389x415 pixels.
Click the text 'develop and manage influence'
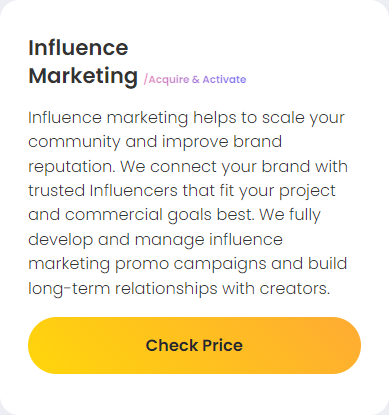click(155, 240)
